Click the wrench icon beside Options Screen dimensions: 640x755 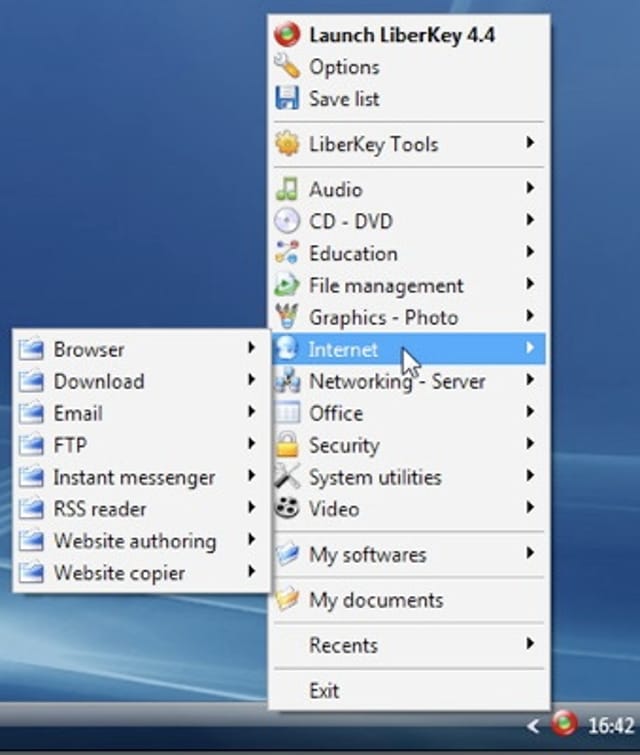[x=287, y=66]
